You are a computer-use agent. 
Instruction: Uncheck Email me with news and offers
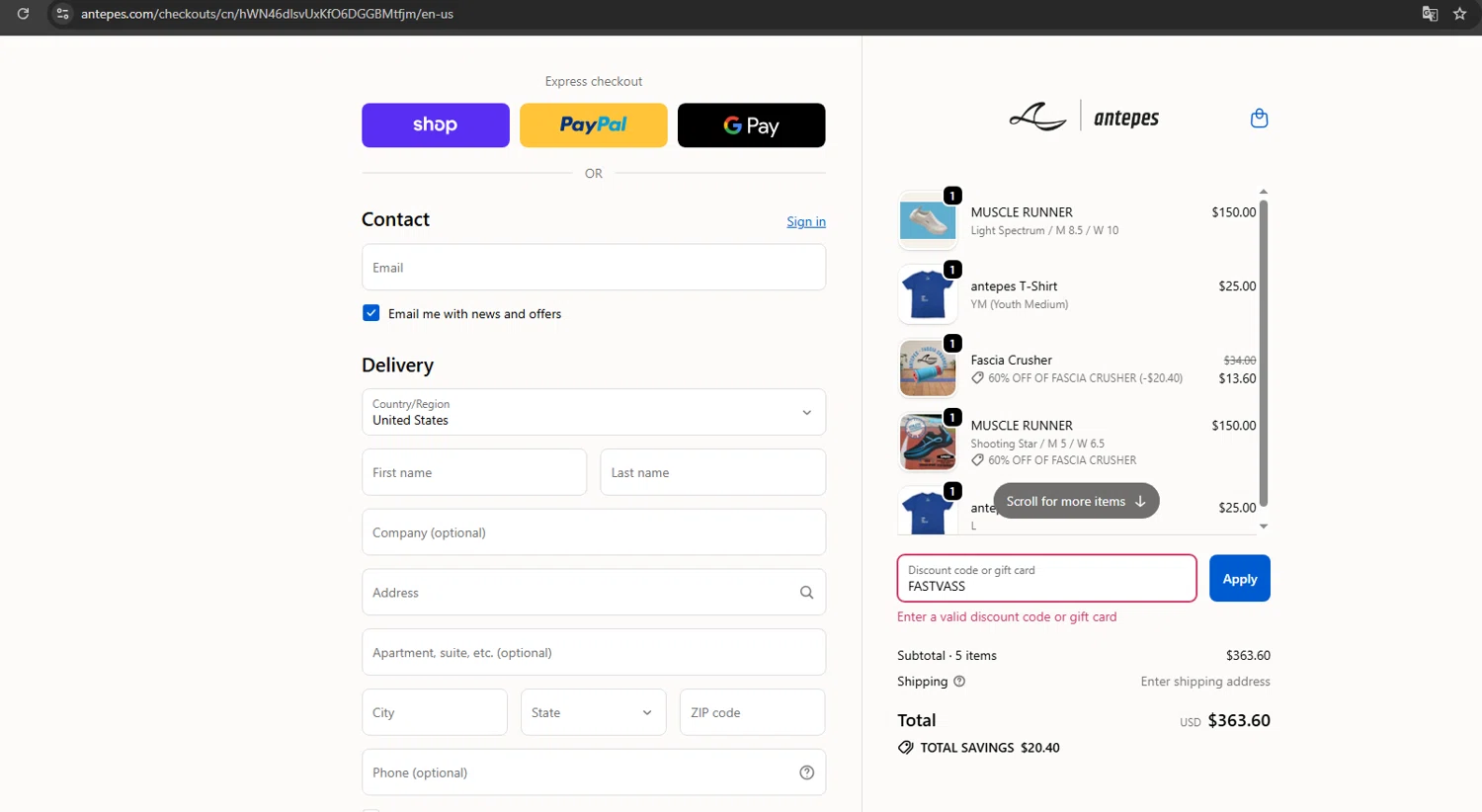[371, 313]
